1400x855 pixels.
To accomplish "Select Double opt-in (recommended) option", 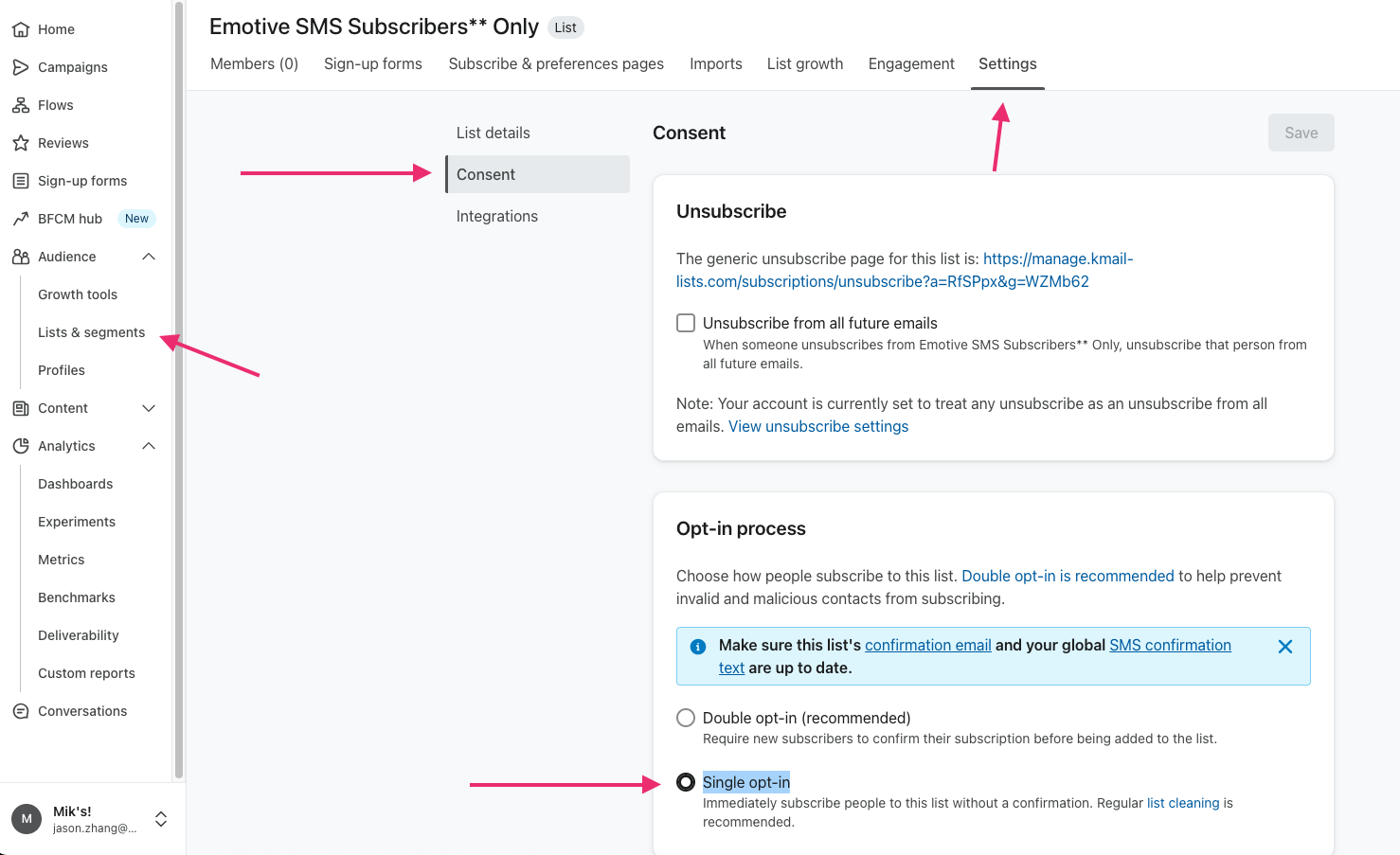I will tap(686, 718).
